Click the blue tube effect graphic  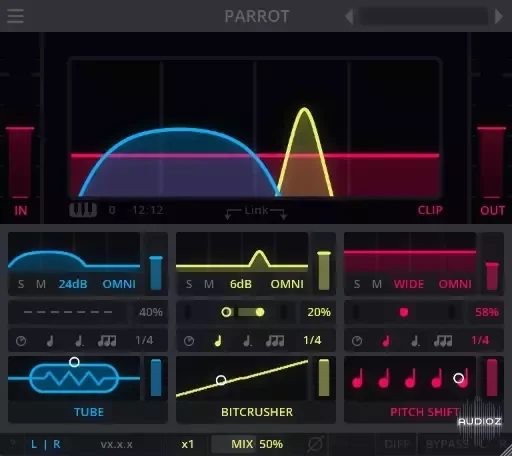tap(74, 378)
